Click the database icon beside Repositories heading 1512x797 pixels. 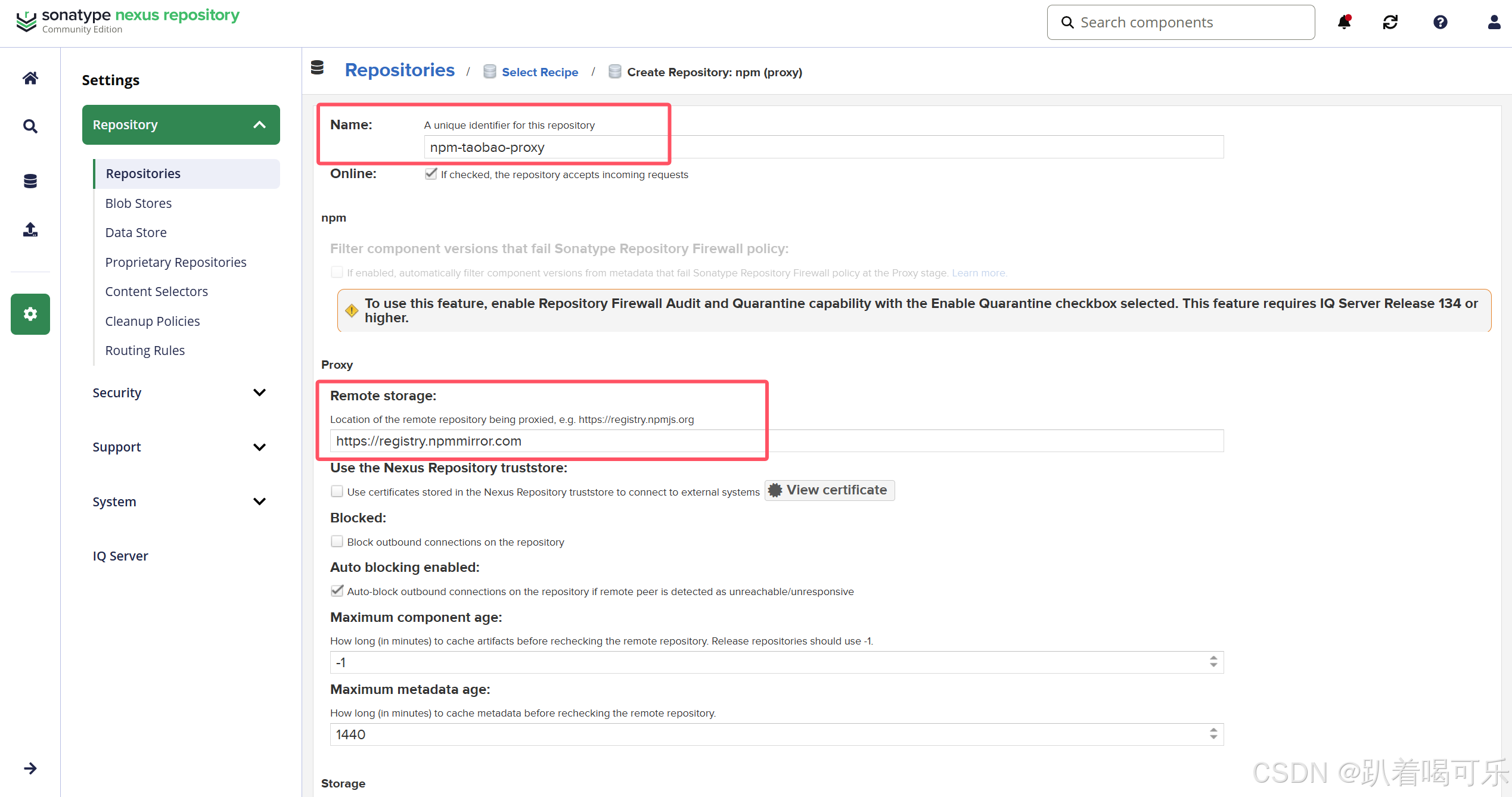(x=317, y=68)
